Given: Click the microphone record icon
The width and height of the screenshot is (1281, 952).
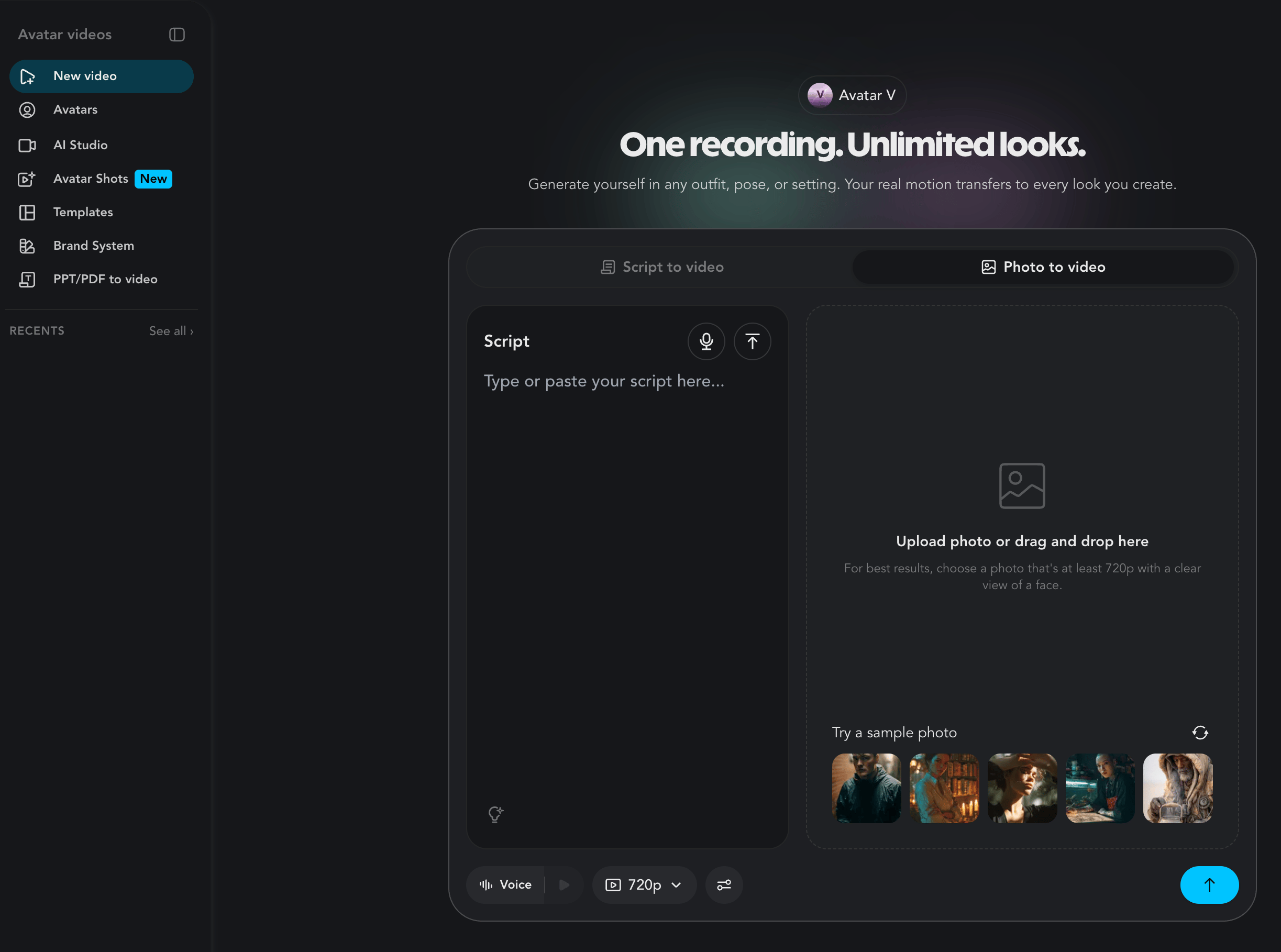Looking at the screenshot, I should pyautogui.click(x=706, y=341).
